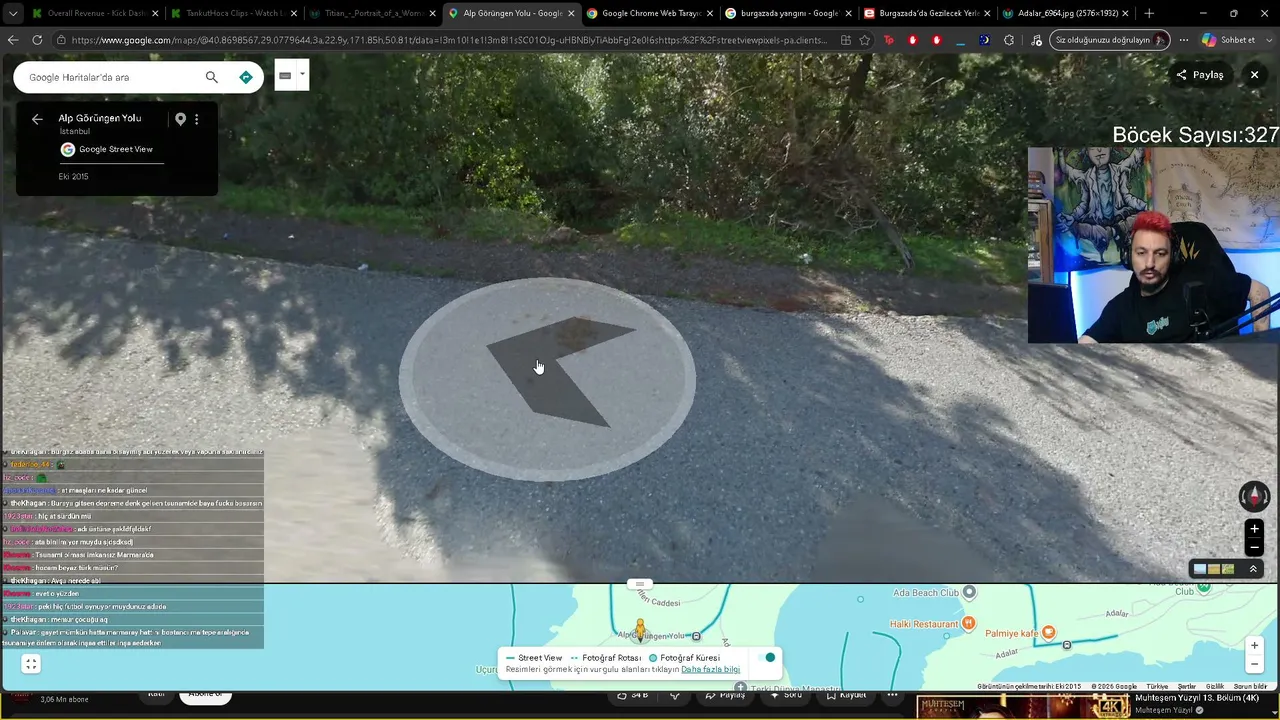The height and width of the screenshot is (720, 1280).
Task: Click the Pegman marker on the mini map
Action: pos(640,631)
